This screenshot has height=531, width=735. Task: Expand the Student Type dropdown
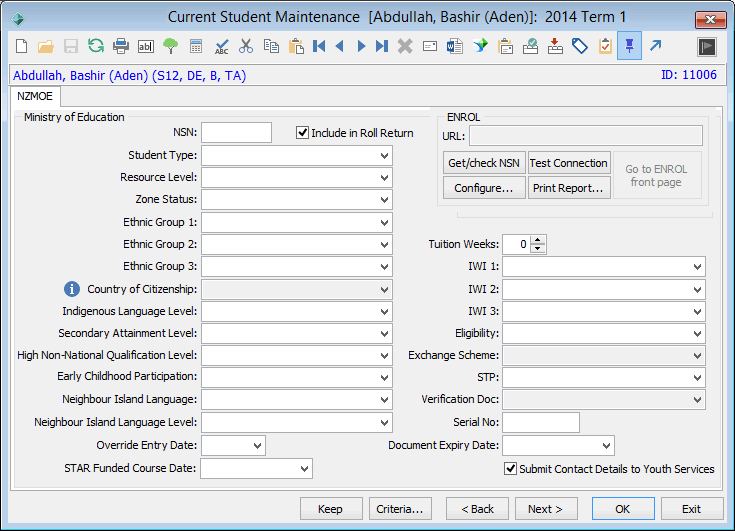[x=384, y=156]
